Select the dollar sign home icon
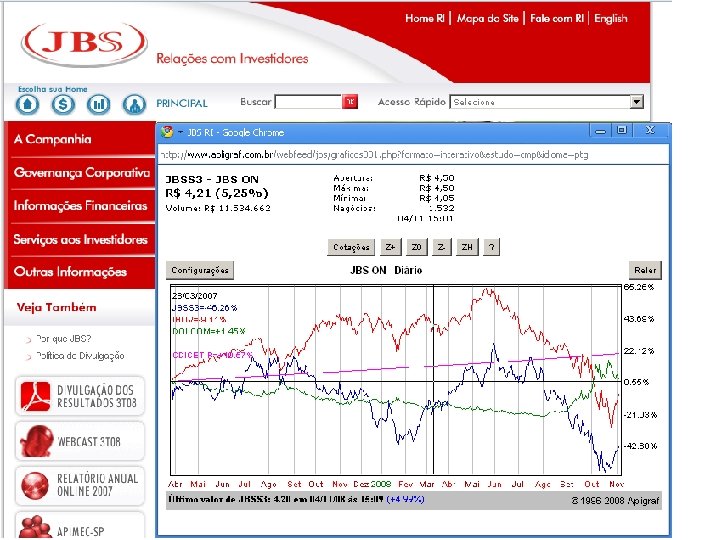 tap(63, 105)
